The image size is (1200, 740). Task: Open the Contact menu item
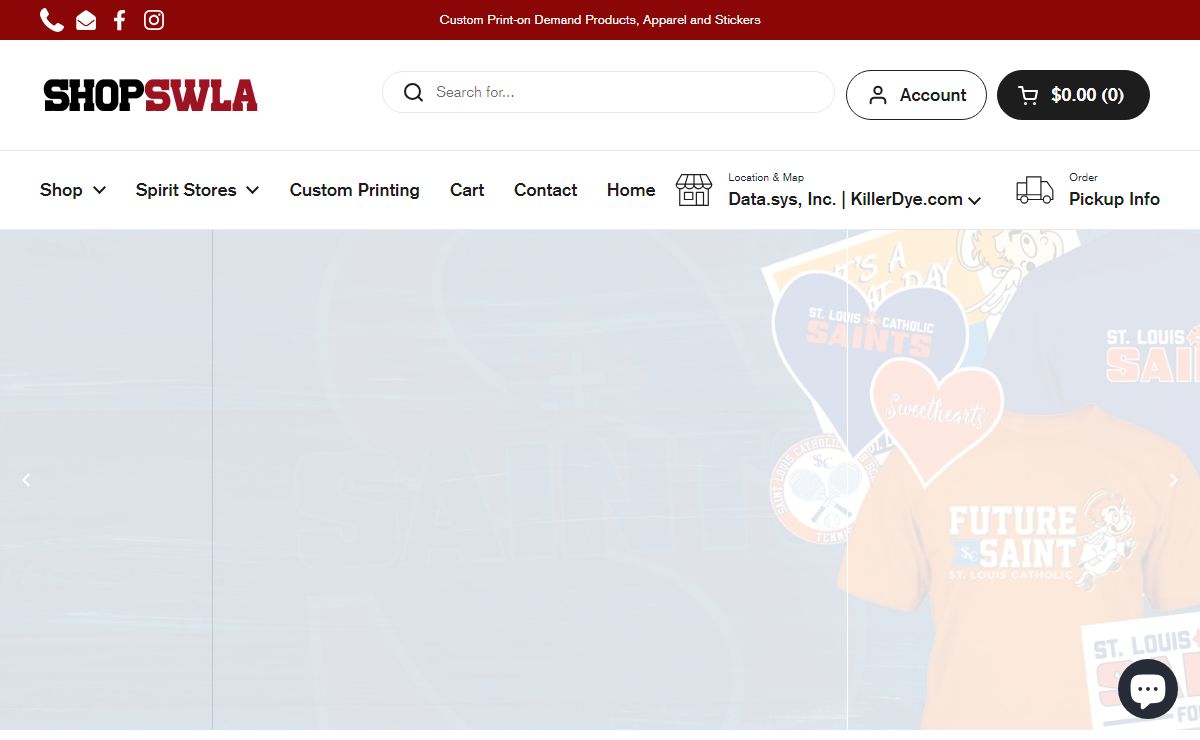click(545, 190)
